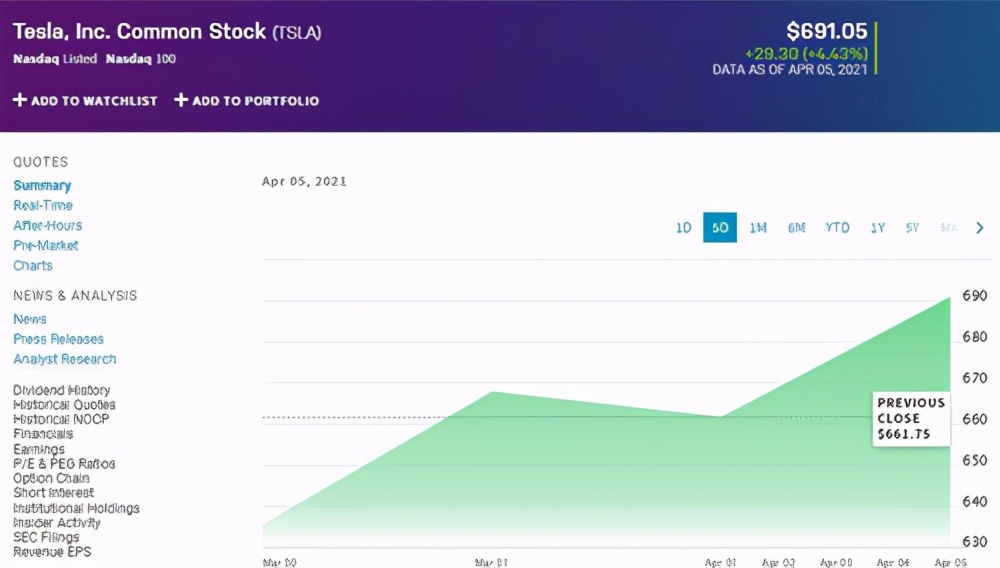Open the Revenue EPS page
This screenshot has width=1000, height=568.
(52, 552)
